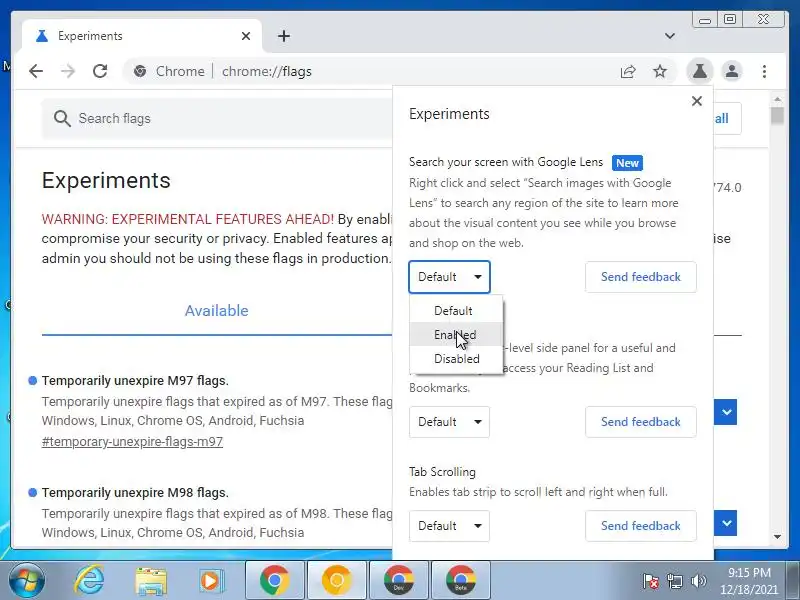Viewport: 800px width, 600px height.
Task: Launch Internet Explorer from the taskbar
Action: (x=90, y=580)
